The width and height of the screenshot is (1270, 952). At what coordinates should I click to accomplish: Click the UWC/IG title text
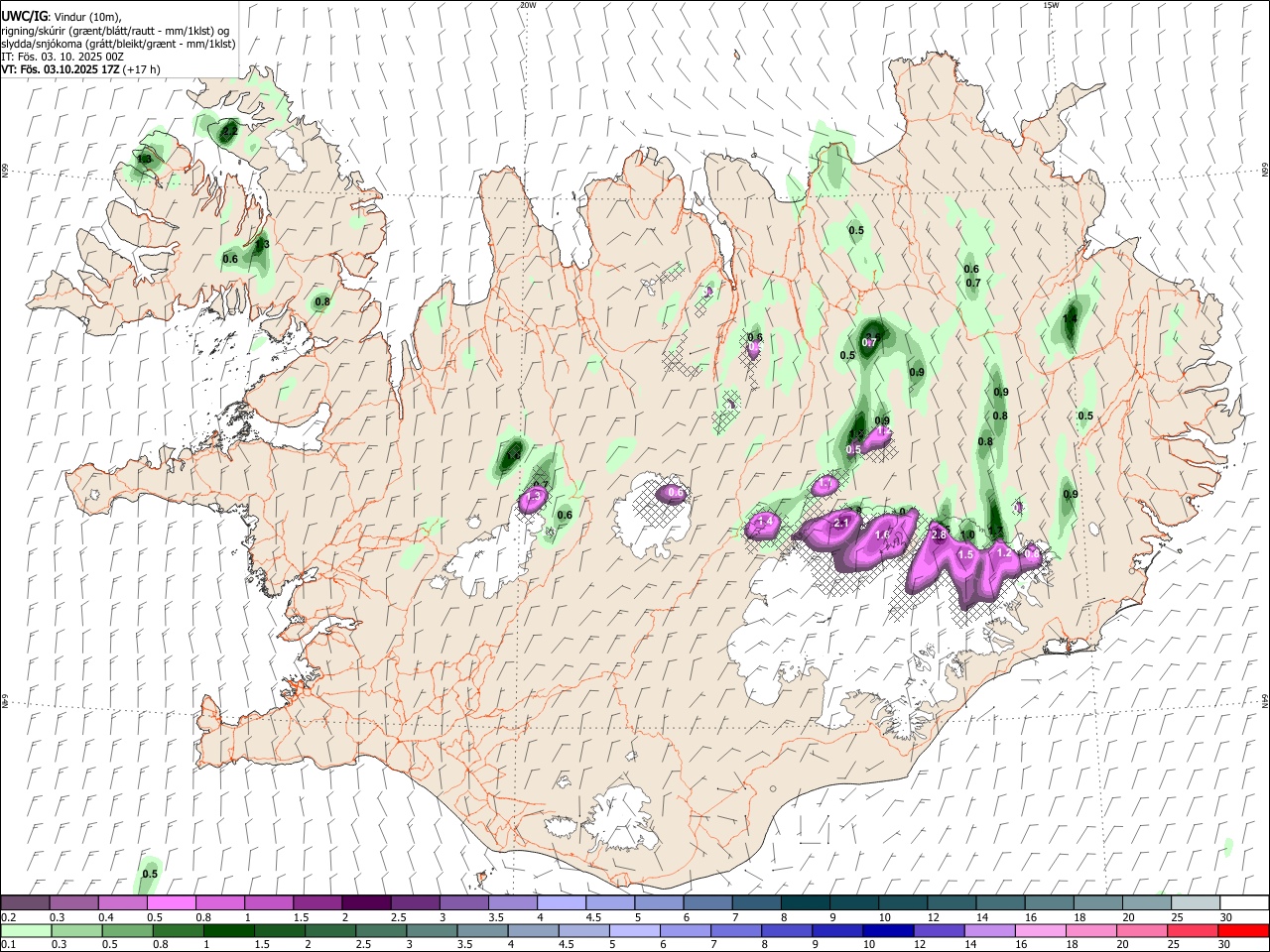click(x=24, y=16)
